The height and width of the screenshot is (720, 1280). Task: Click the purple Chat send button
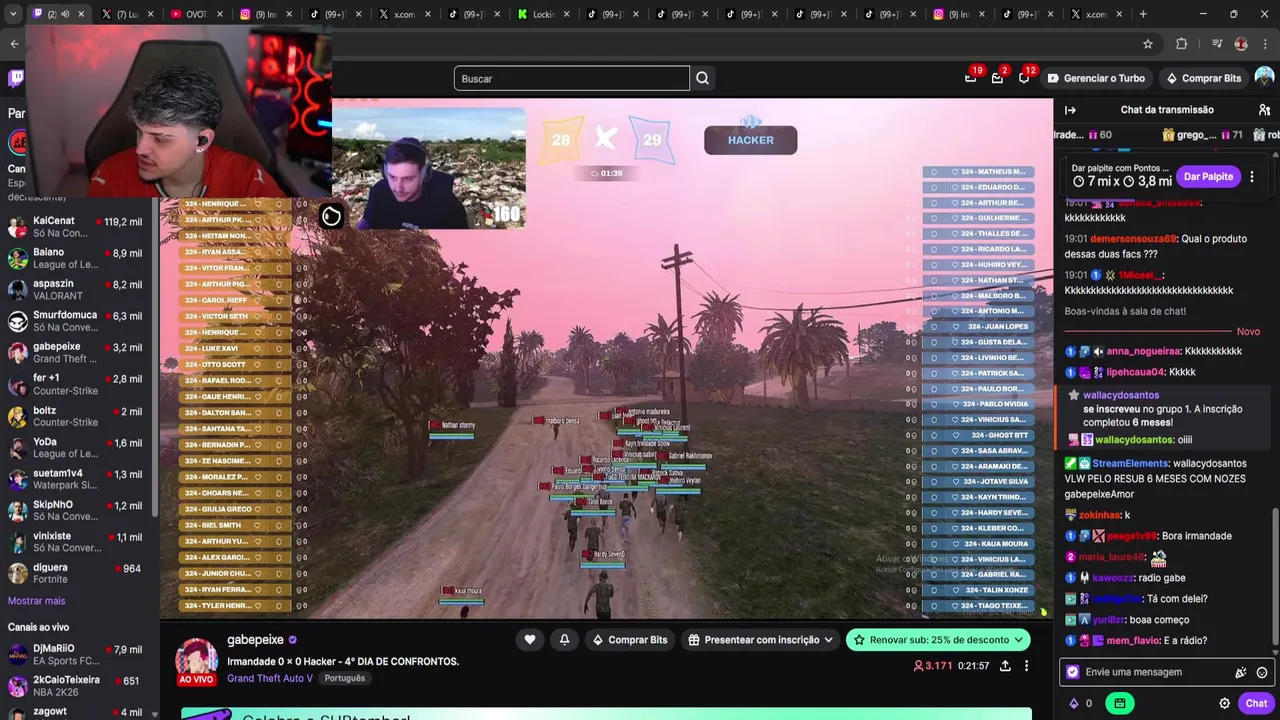pyautogui.click(x=1256, y=703)
